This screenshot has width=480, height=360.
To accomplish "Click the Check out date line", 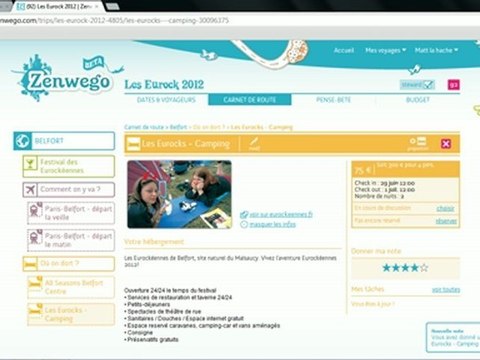I will coord(385,190).
